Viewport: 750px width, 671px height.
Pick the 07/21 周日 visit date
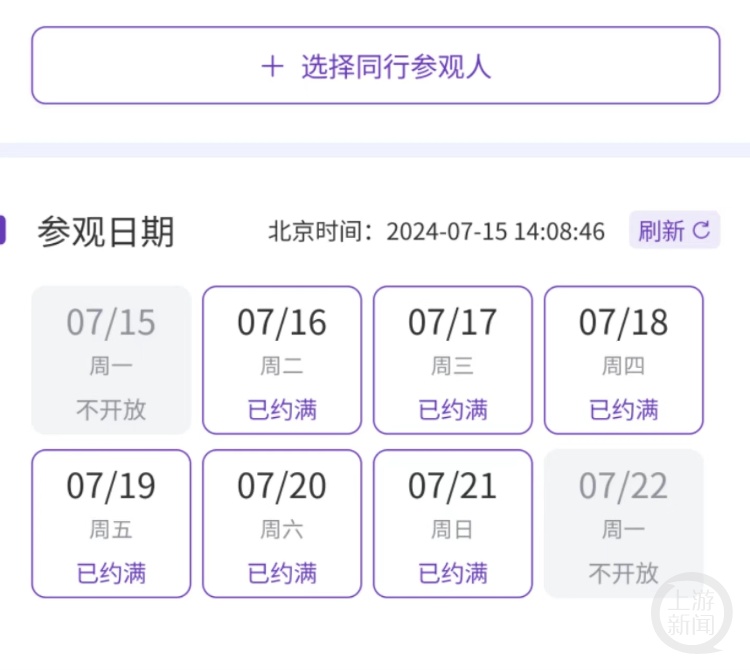[453, 523]
